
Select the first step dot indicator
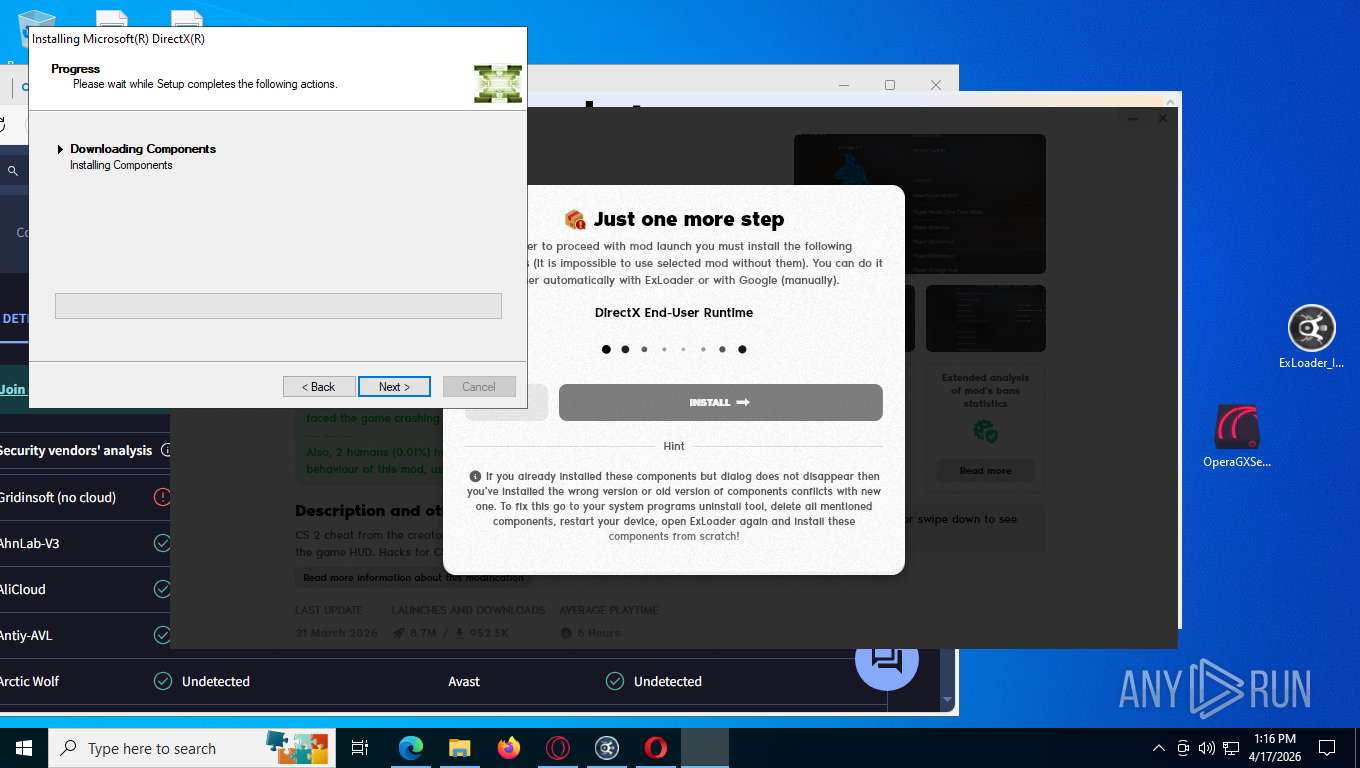tap(606, 349)
